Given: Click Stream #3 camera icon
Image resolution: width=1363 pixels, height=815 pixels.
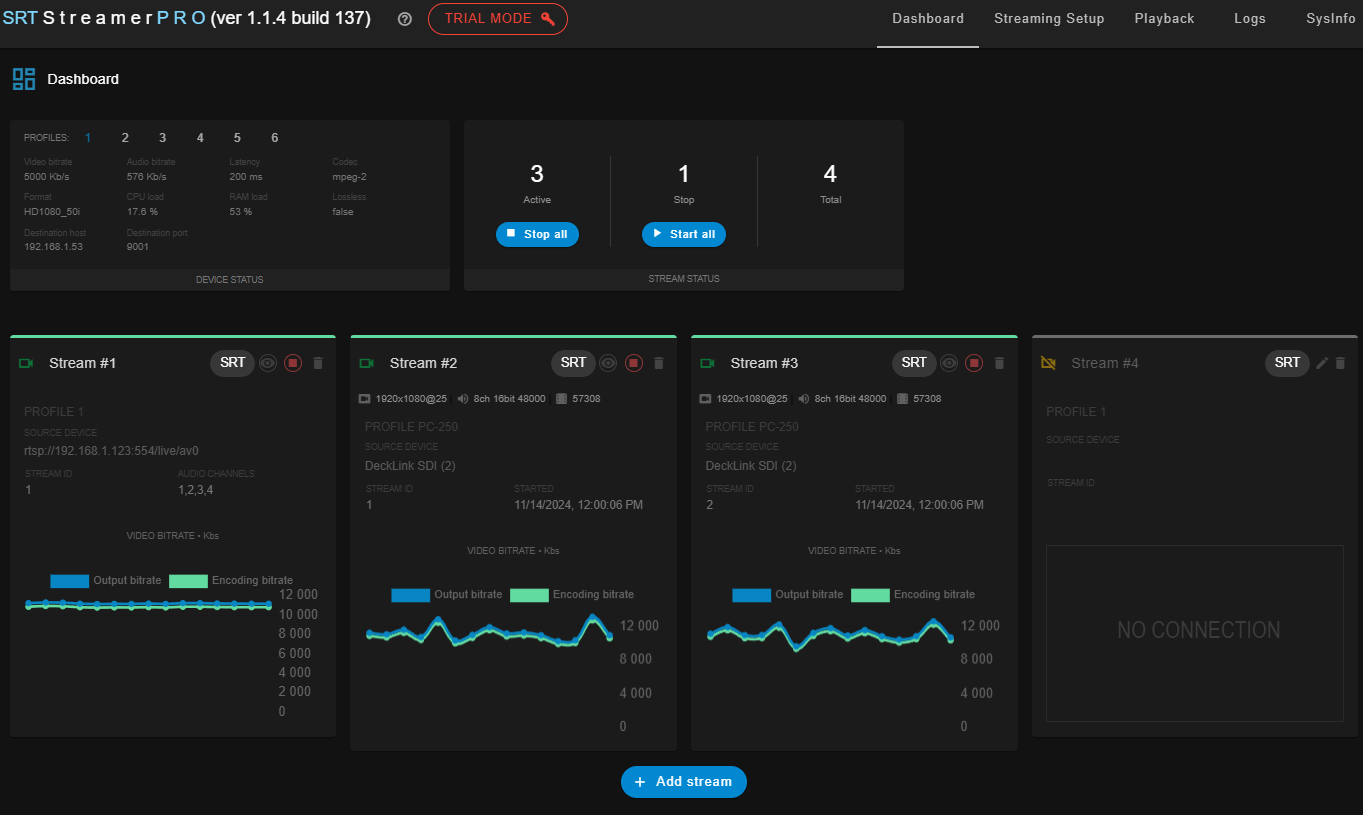Looking at the screenshot, I should click(708, 363).
